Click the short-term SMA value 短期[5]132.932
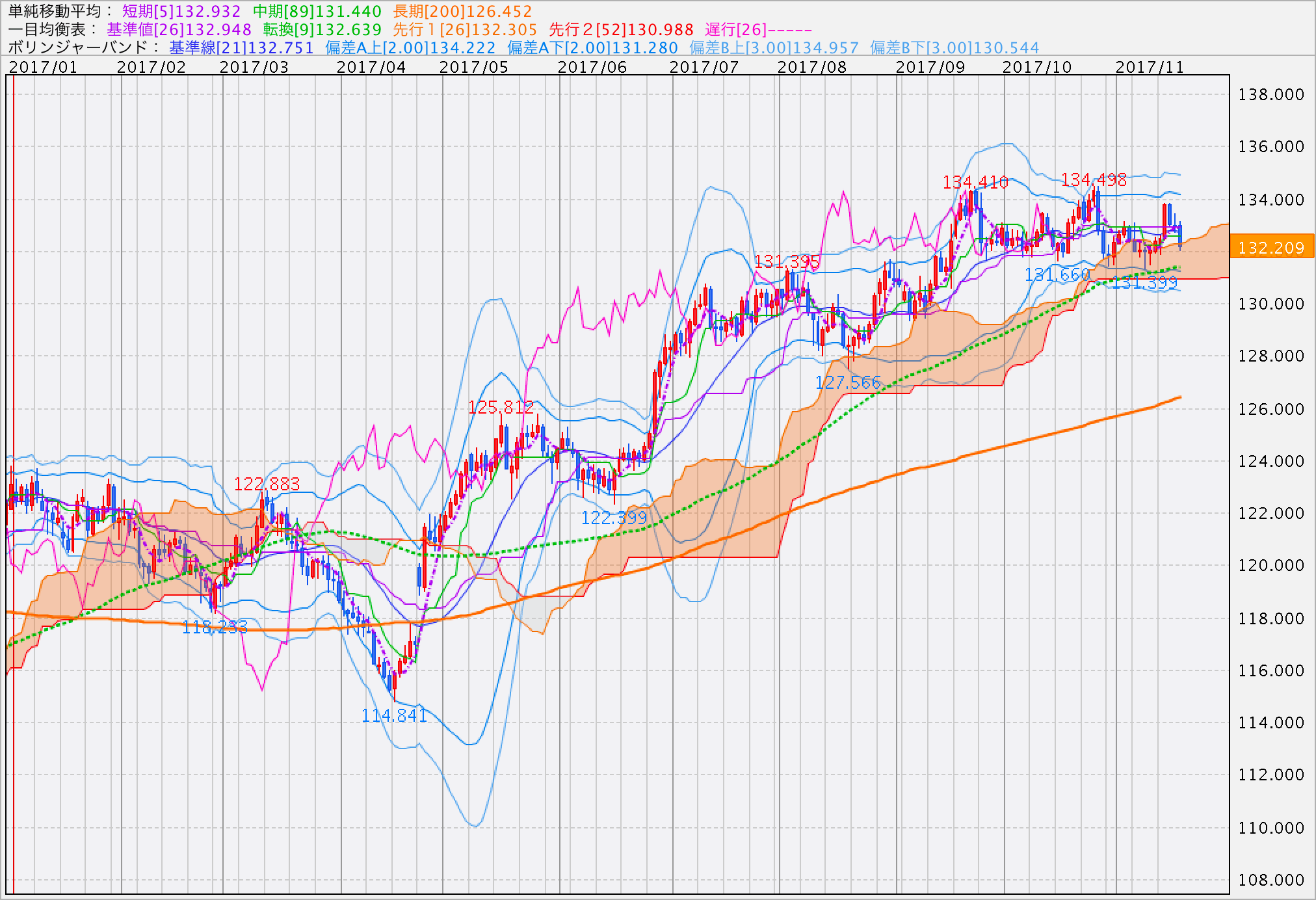 click(x=181, y=11)
